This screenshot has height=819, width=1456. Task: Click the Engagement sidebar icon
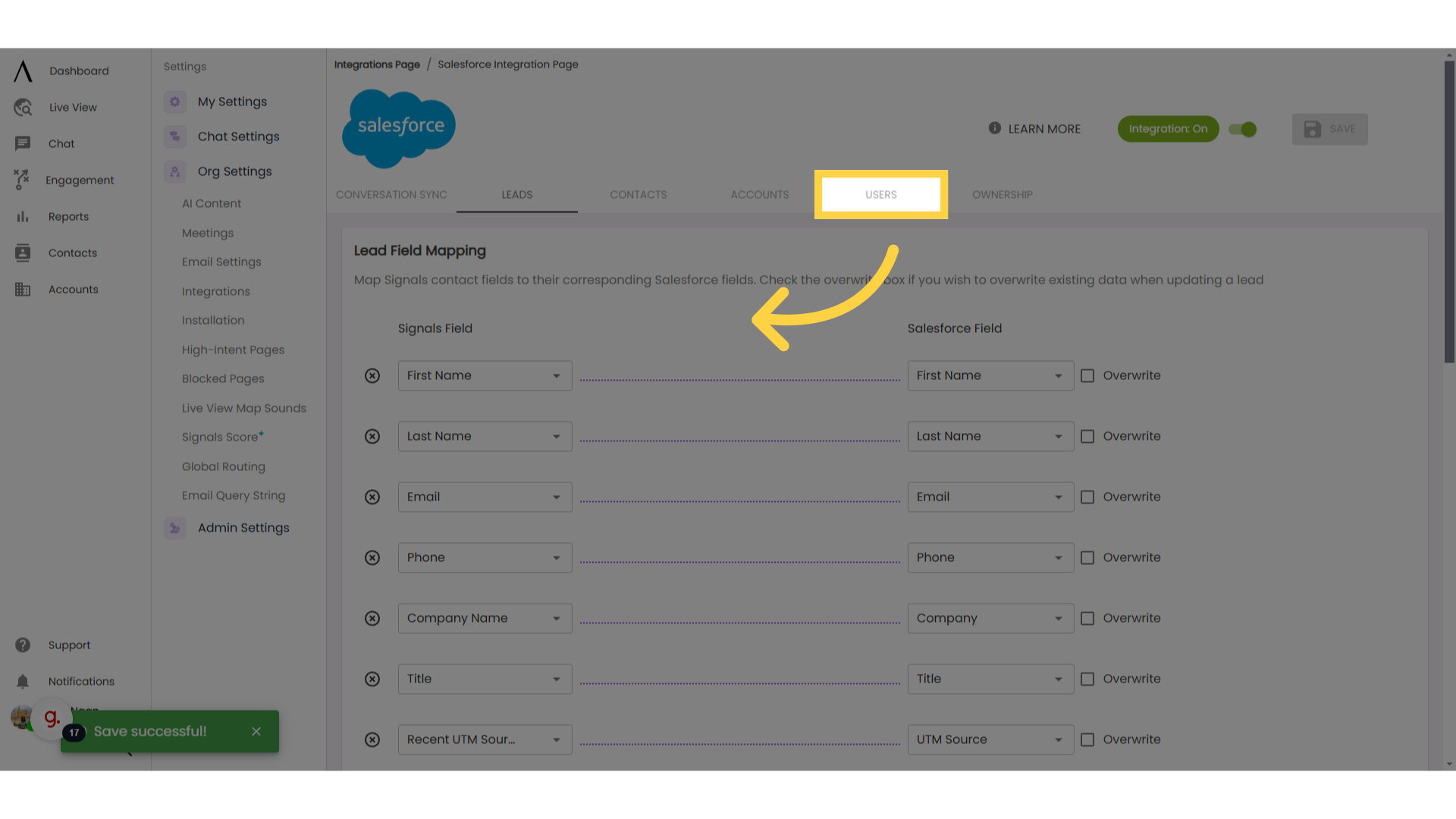pos(21,180)
